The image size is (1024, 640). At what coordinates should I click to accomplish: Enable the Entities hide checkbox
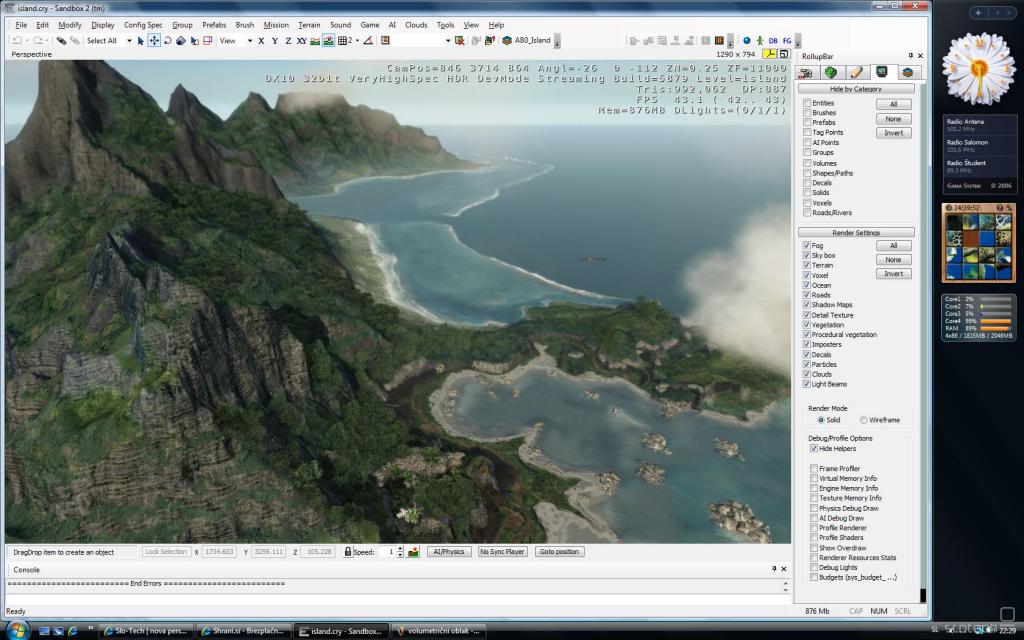click(x=807, y=103)
